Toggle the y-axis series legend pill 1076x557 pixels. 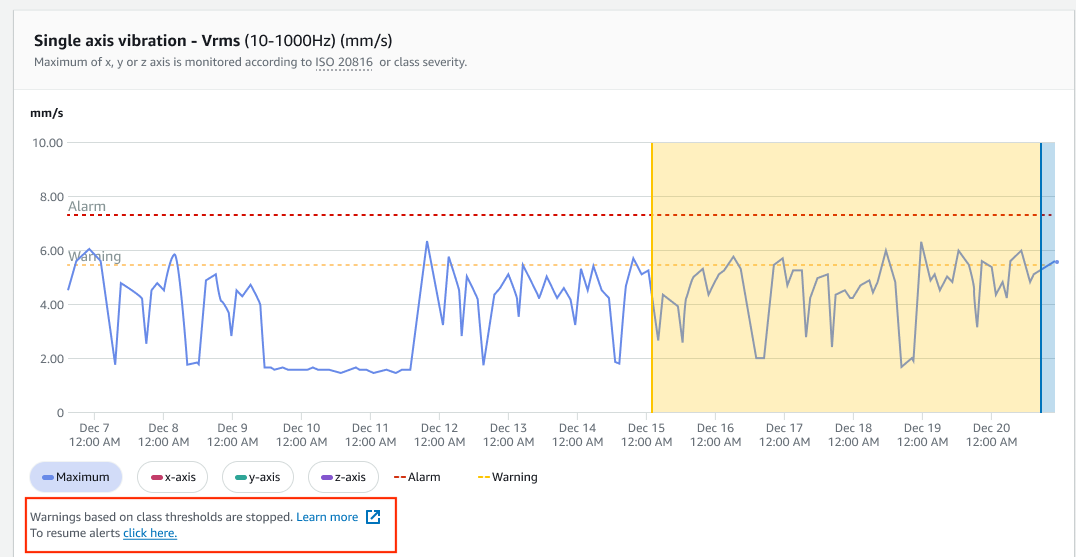click(x=258, y=477)
